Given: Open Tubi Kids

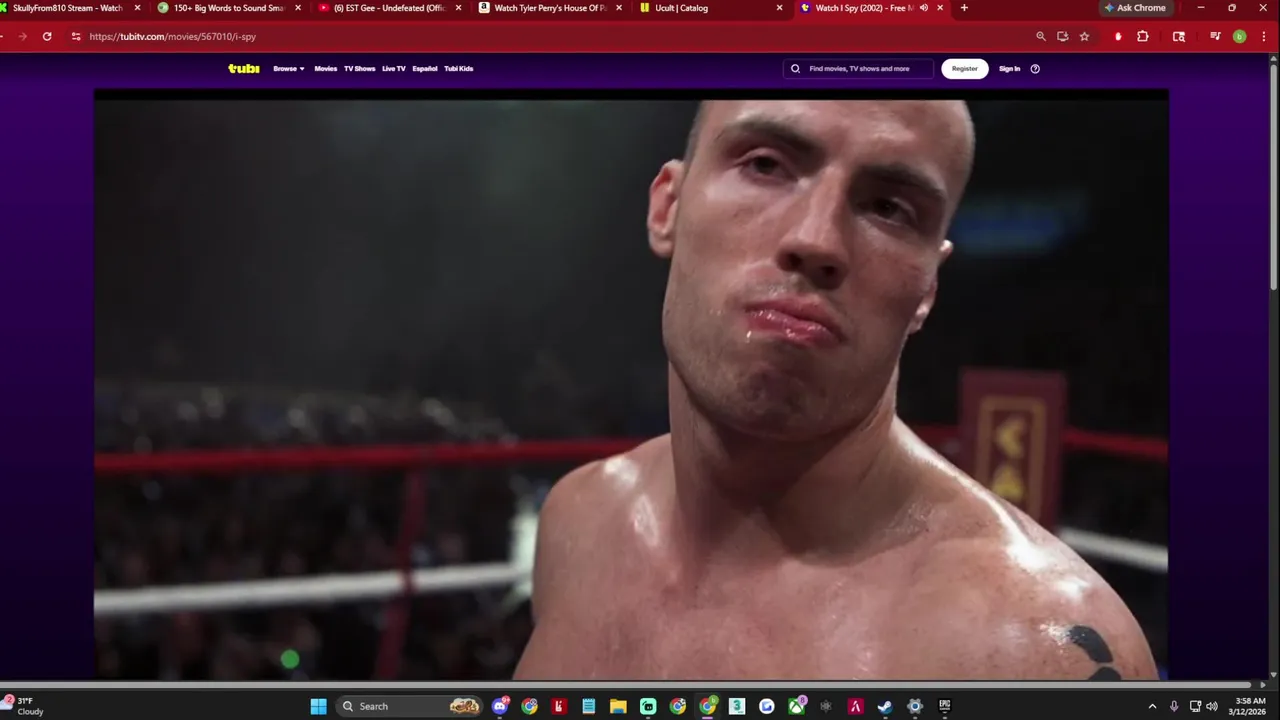Looking at the screenshot, I should pyautogui.click(x=459, y=69).
